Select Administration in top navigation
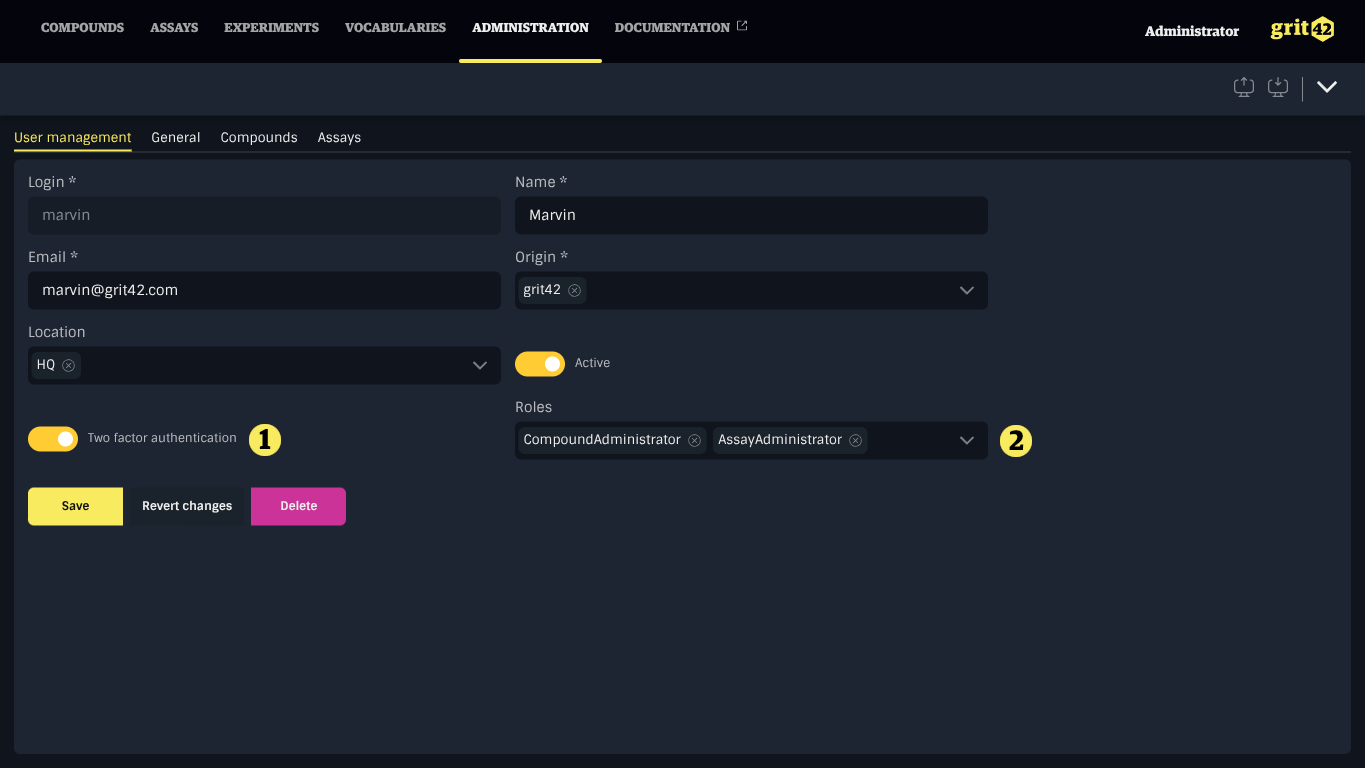1365x768 pixels. (530, 28)
